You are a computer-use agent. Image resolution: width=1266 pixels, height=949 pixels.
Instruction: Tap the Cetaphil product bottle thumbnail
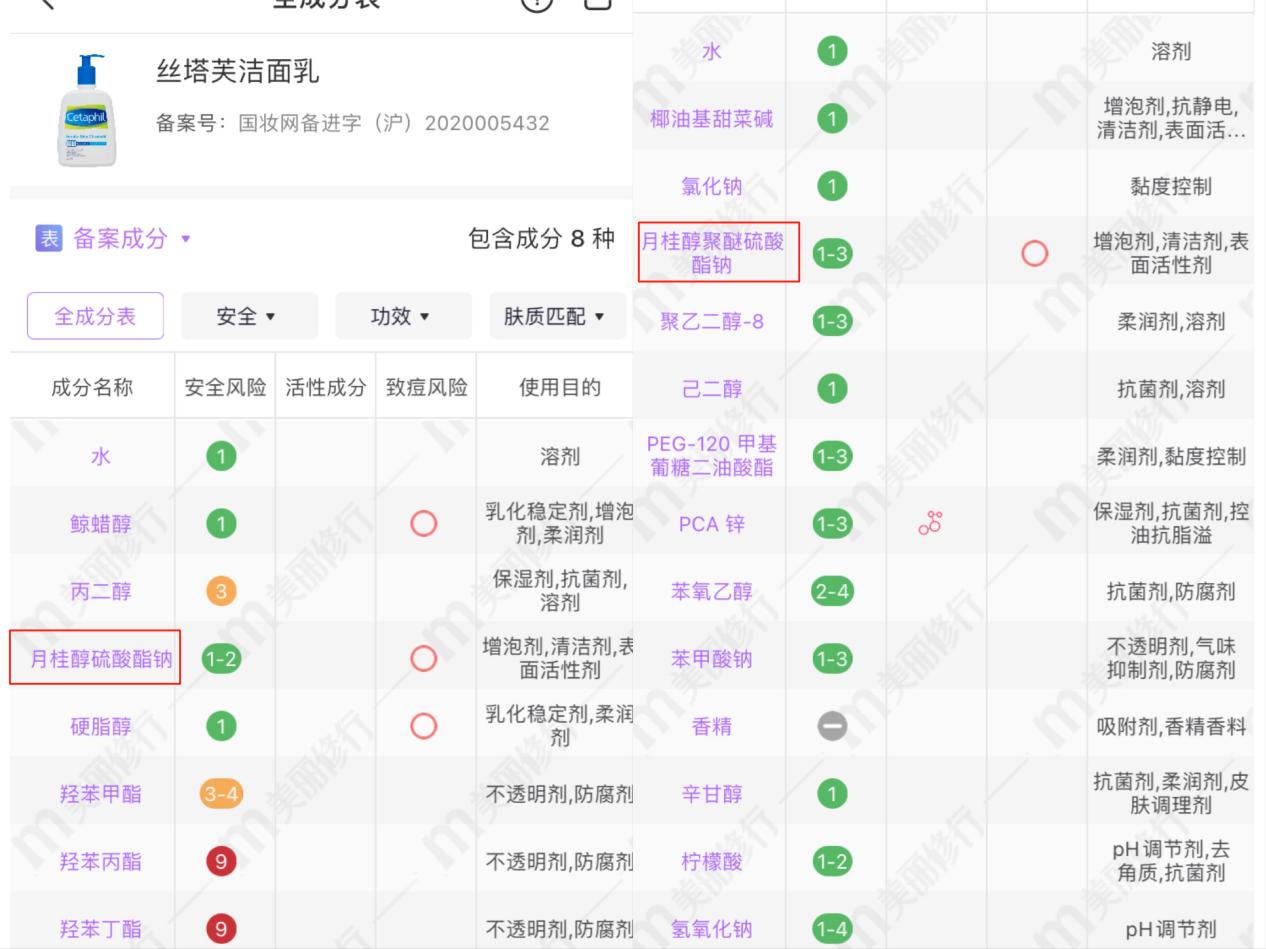click(x=85, y=110)
